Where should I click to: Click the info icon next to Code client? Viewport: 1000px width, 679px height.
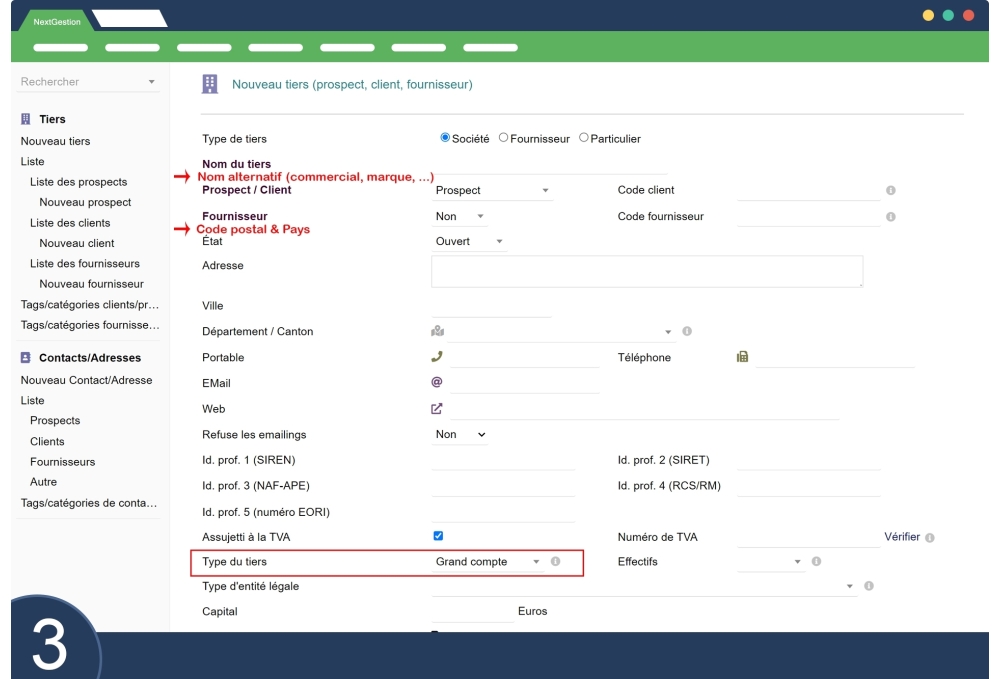890,190
